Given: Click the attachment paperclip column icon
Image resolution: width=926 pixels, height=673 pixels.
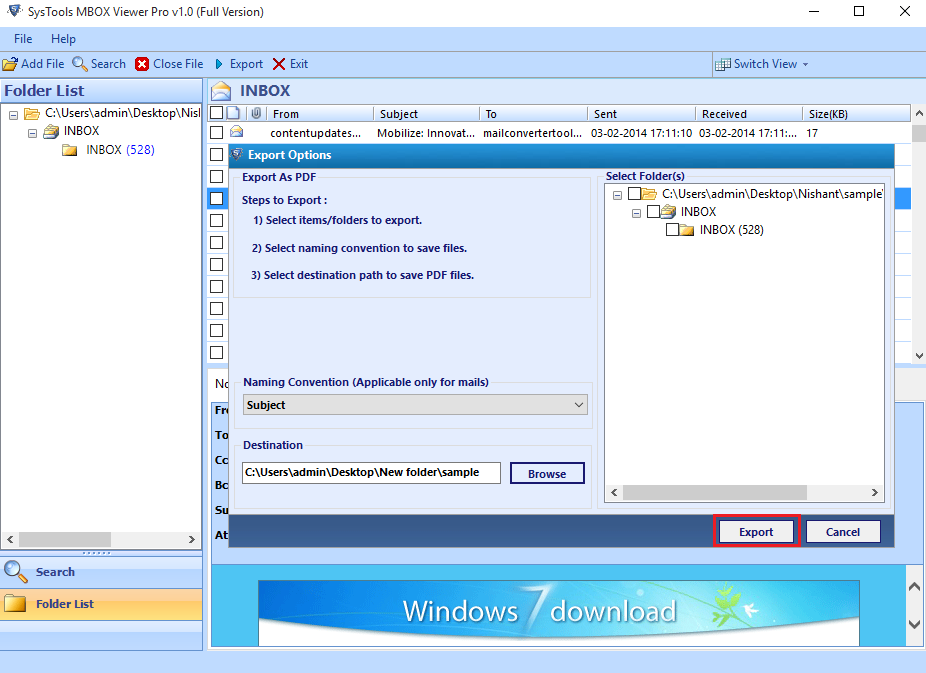Looking at the screenshot, I should 256,113.
